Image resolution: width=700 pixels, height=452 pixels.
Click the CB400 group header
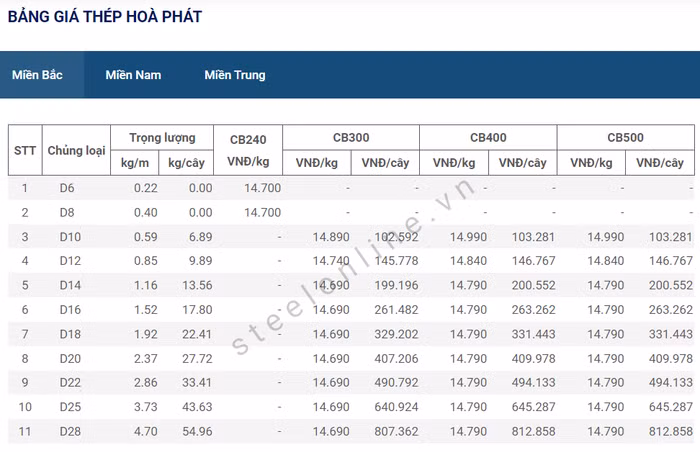tap(487, 138)
